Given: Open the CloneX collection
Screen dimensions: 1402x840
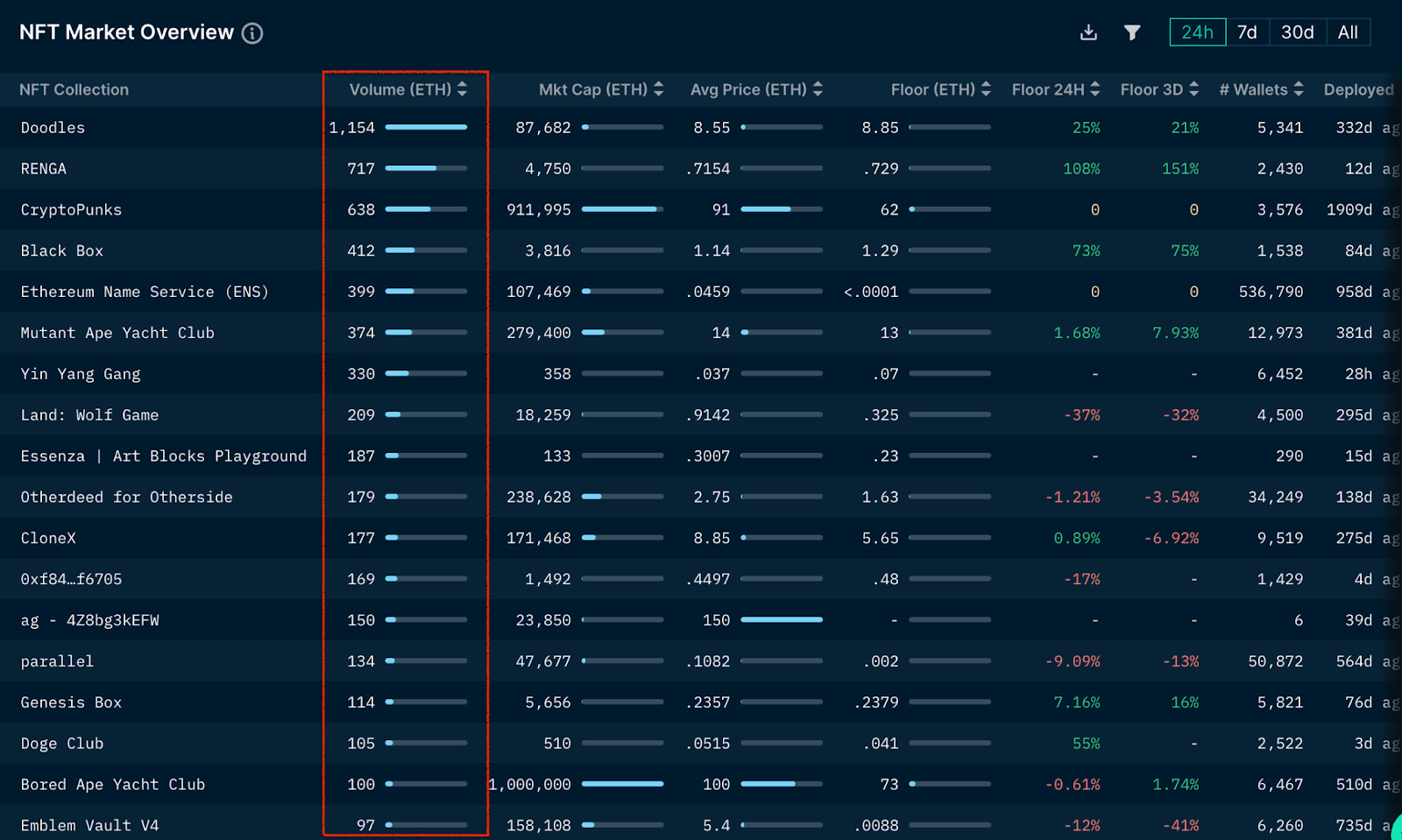Looking at the screenshot, I should click(48, 539).
